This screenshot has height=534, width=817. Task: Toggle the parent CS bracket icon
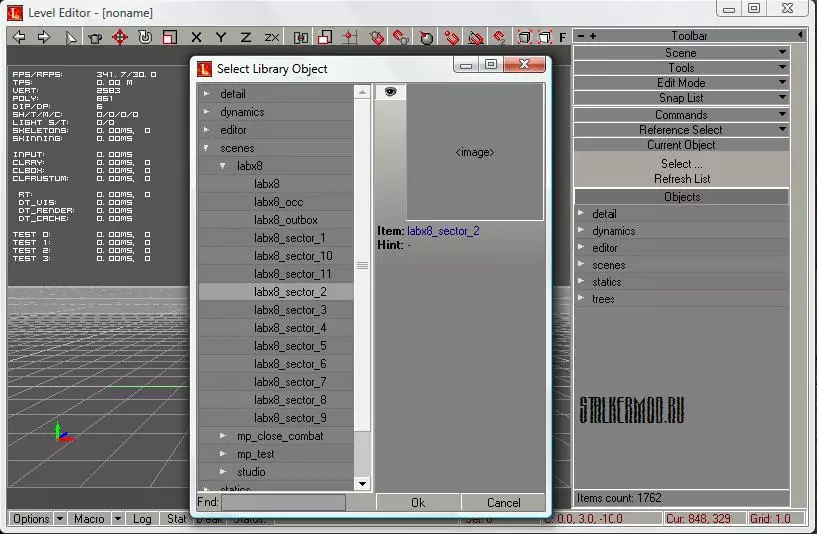[301, 38]
